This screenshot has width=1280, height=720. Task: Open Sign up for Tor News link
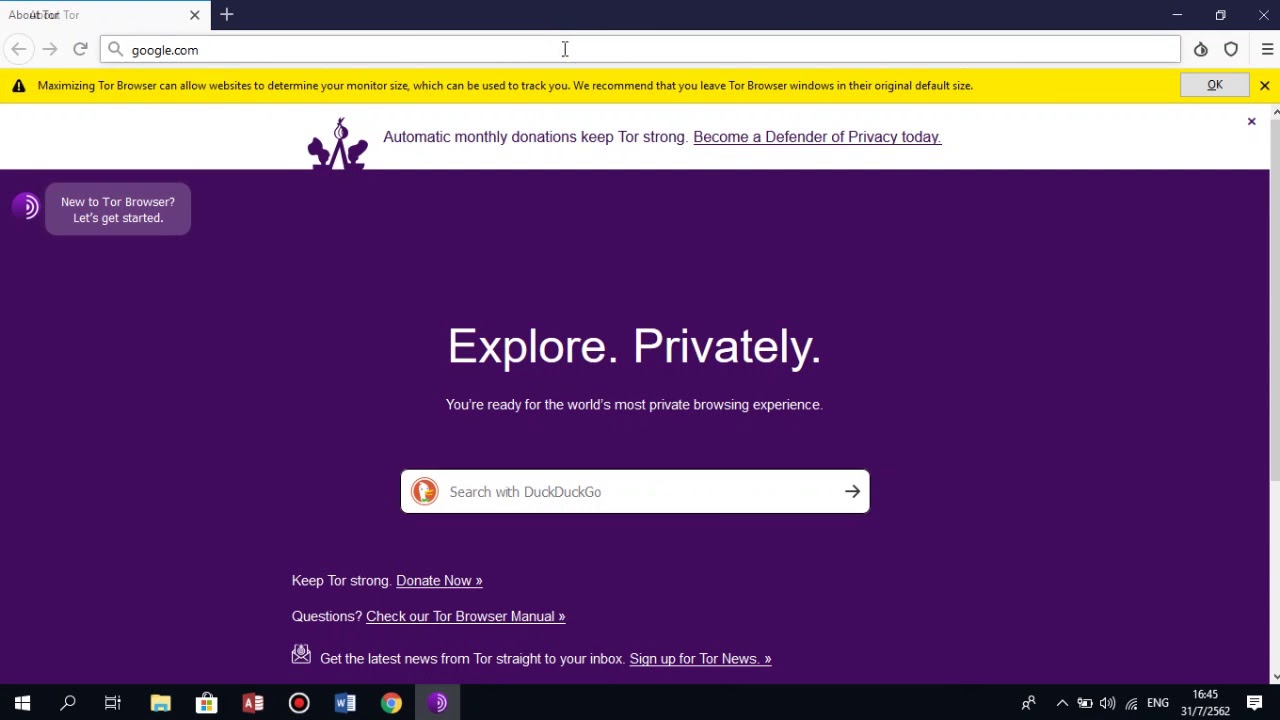pyautogui.click(x=700, y=658)
